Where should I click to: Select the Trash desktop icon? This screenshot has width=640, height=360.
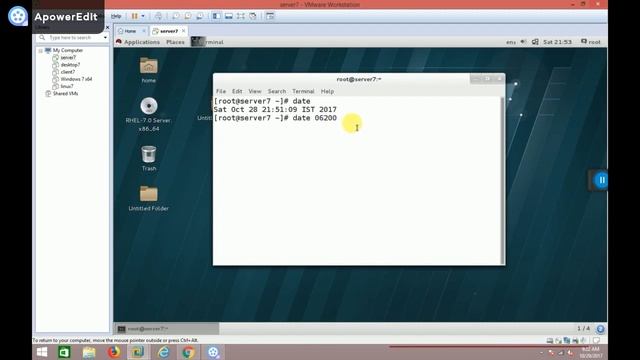click(x=149, y=158)
